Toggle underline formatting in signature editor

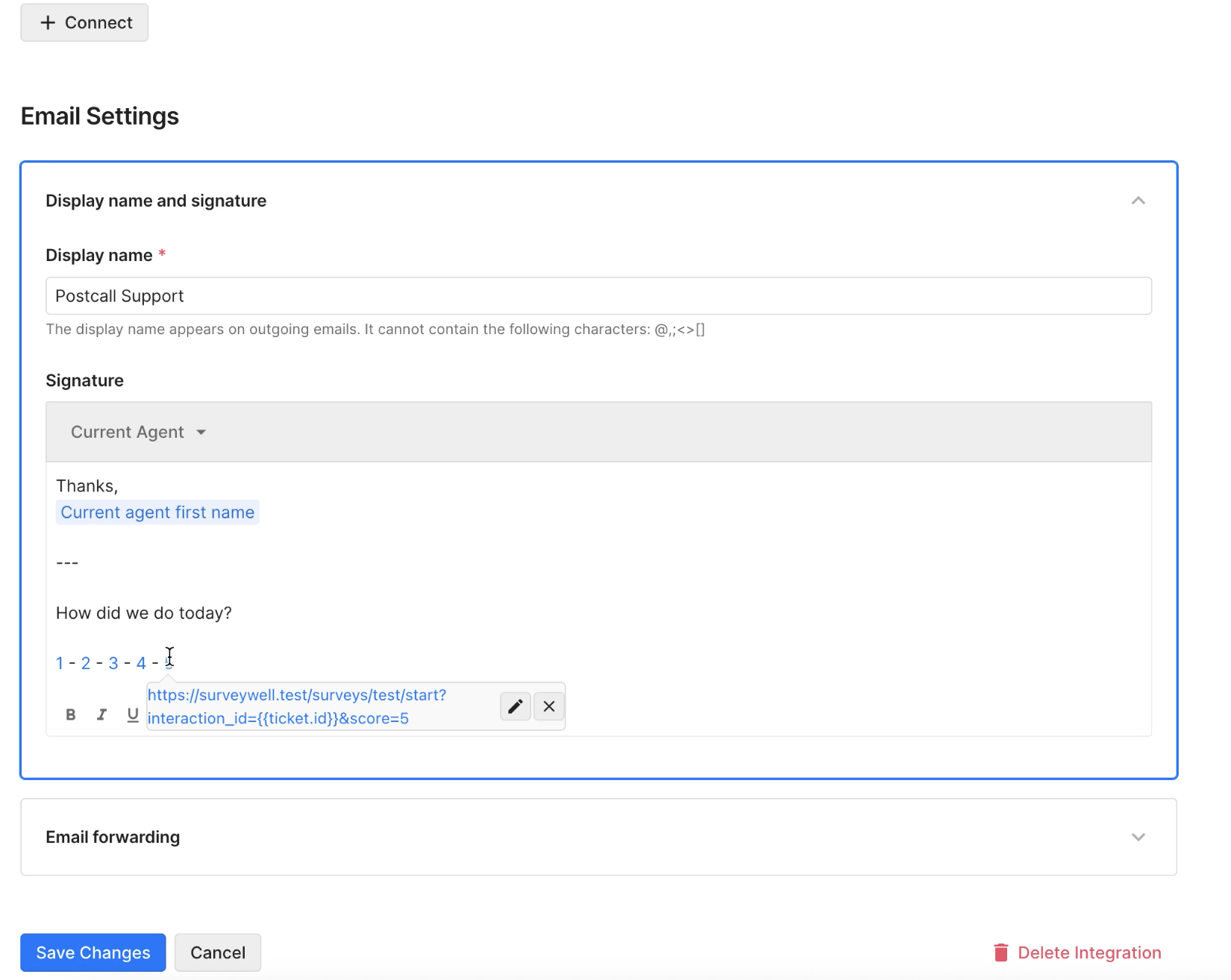pos(133,714)
